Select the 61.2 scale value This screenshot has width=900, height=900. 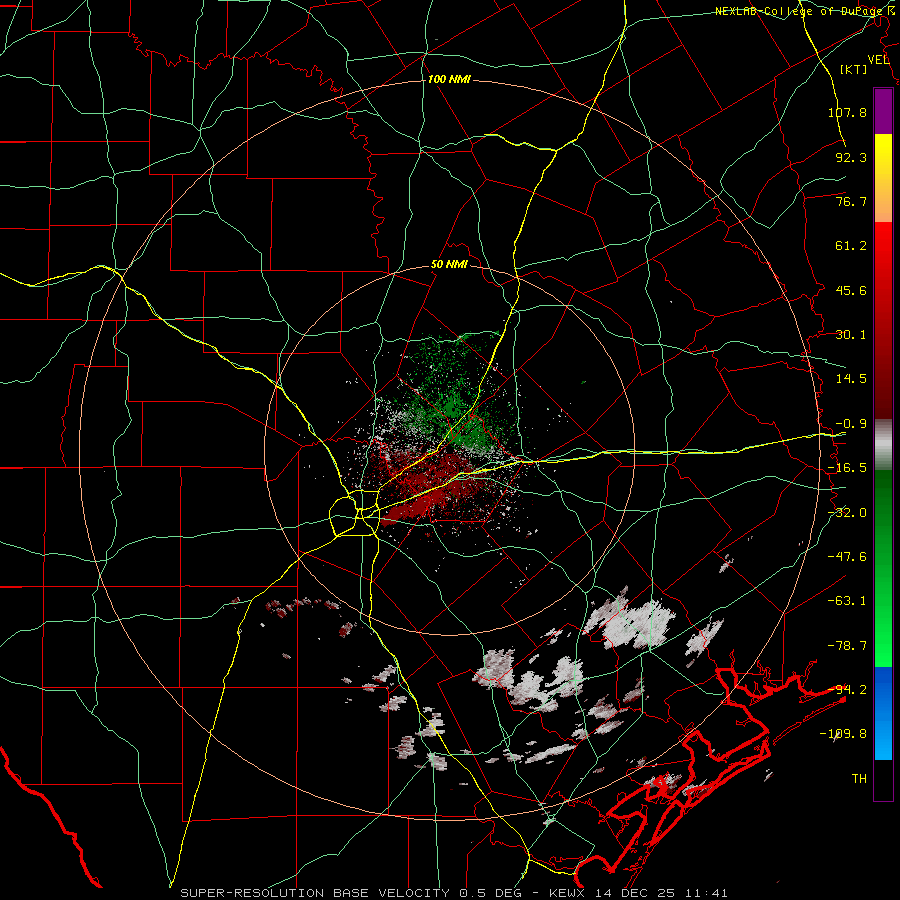point(851,246)
